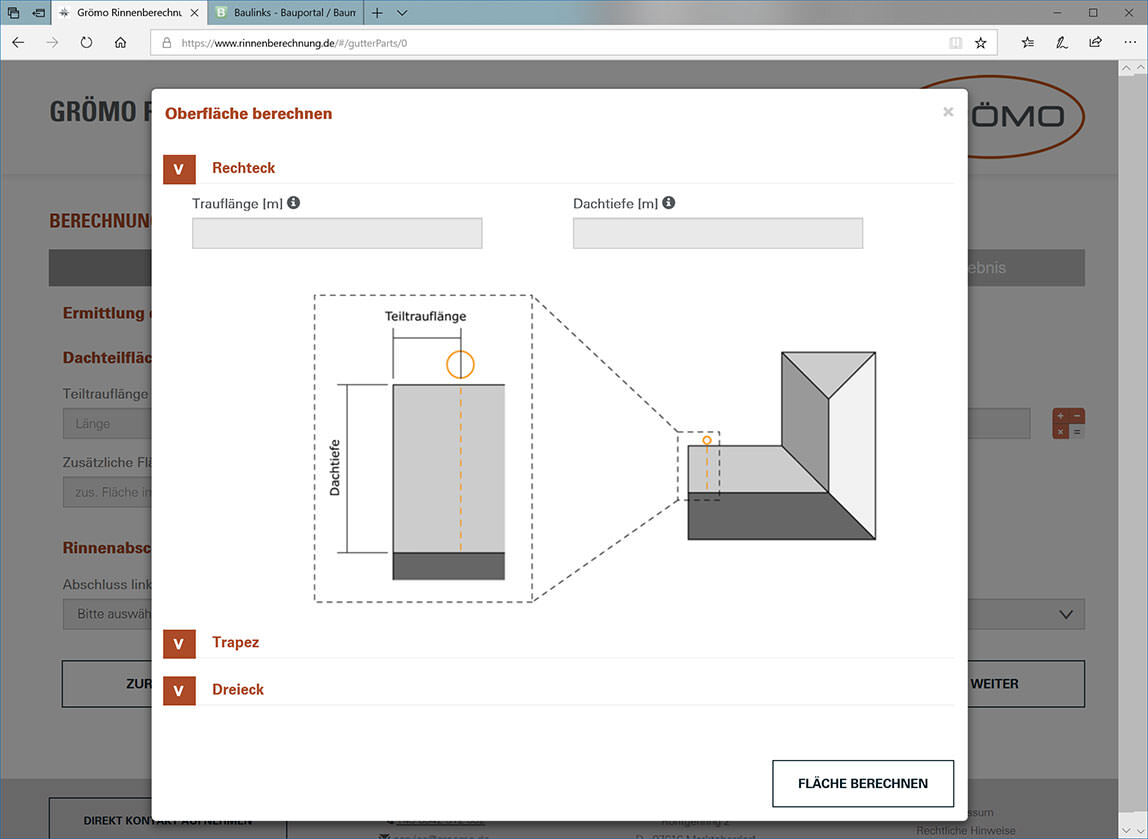Show info for Trauflänge field
Image resolution: width=1148 pixels, height=839 pixels.
(294, 202)
